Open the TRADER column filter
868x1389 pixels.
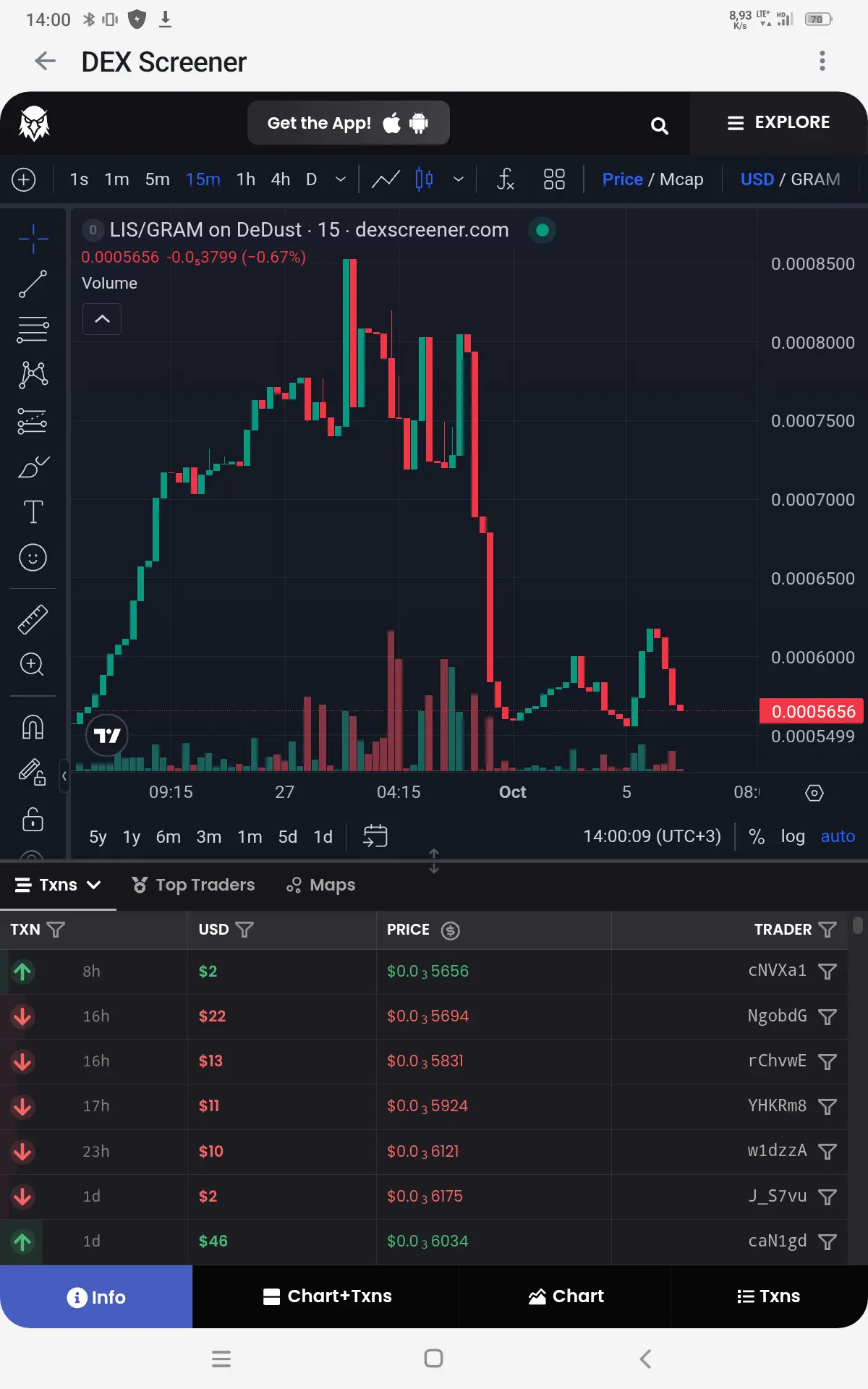pyautogui.click(x=827, y=930)
